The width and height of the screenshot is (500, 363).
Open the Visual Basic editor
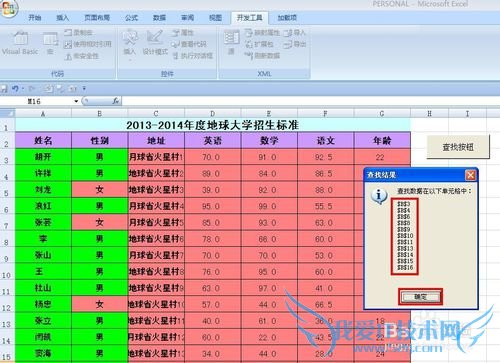point(20,42)
